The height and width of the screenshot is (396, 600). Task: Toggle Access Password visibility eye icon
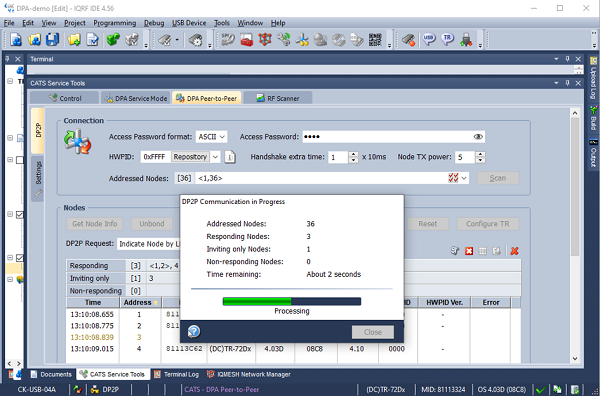click(478, 137)
